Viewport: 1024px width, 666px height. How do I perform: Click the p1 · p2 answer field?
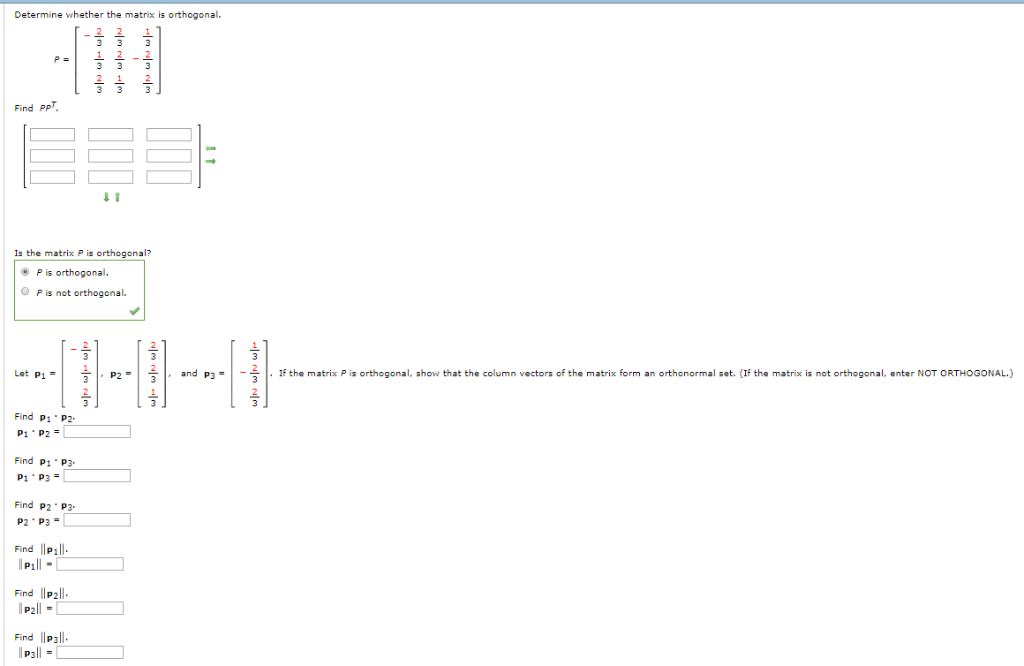pyautogui.click(x=97, y=431)
